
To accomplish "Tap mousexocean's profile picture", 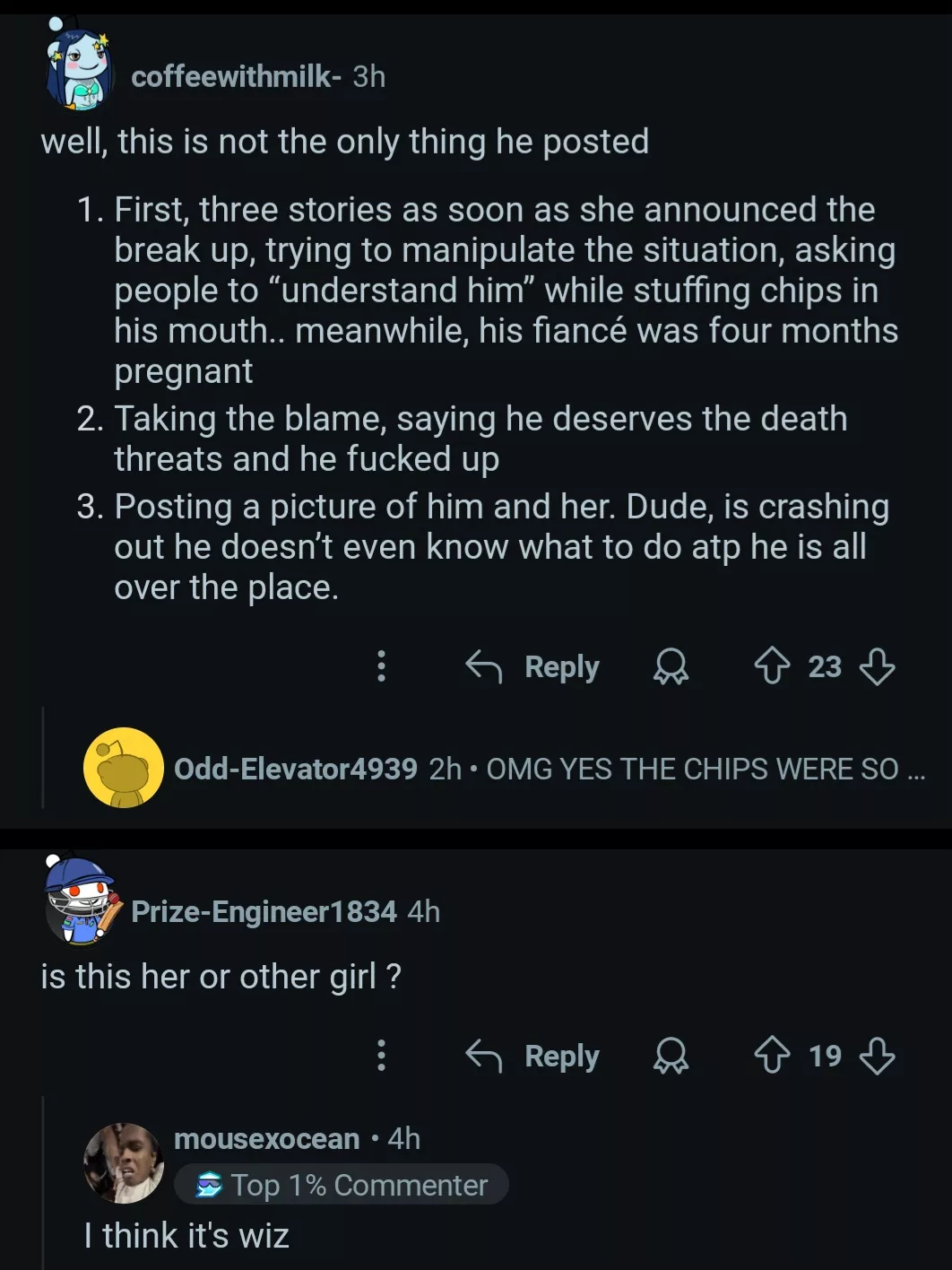I will click(124, 1162).
